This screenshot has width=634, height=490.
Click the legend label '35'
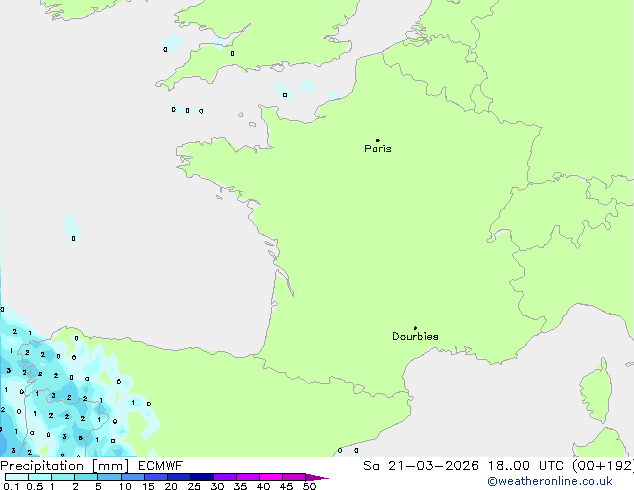(x=240, y=486)
